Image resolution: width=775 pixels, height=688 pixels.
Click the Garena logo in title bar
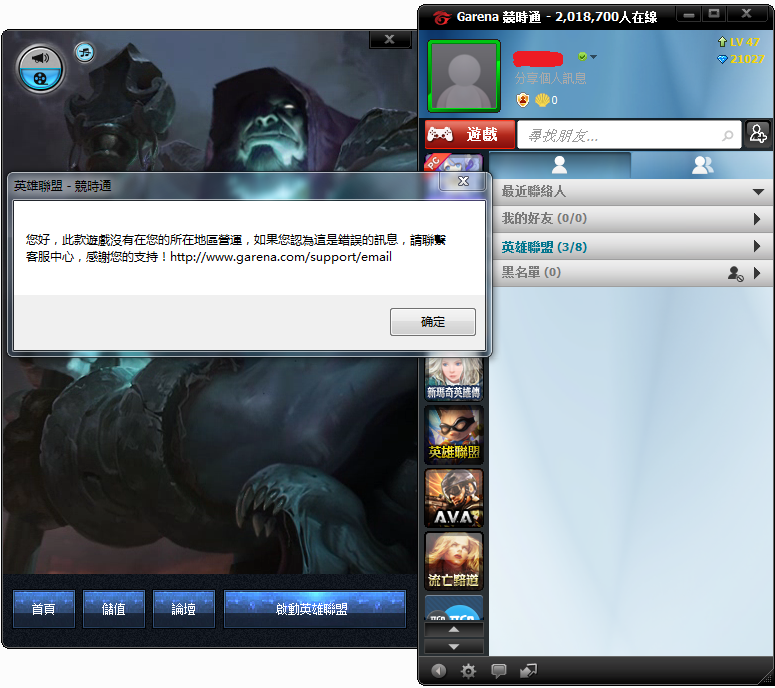(x=442, y=17)
